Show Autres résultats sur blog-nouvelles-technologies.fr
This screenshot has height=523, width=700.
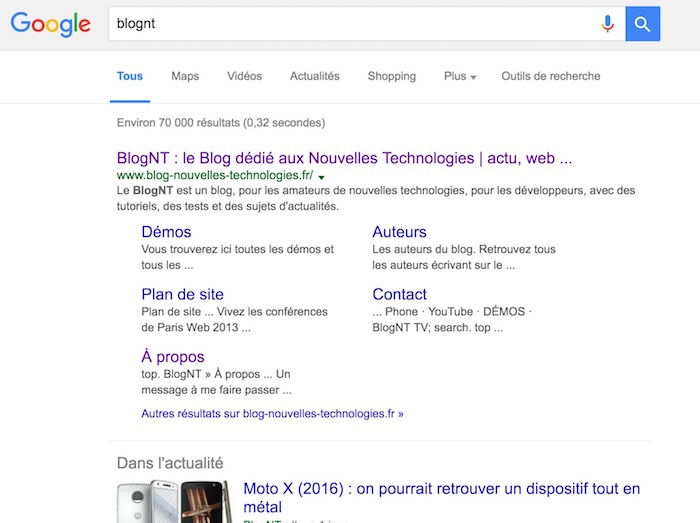(272, 412)
